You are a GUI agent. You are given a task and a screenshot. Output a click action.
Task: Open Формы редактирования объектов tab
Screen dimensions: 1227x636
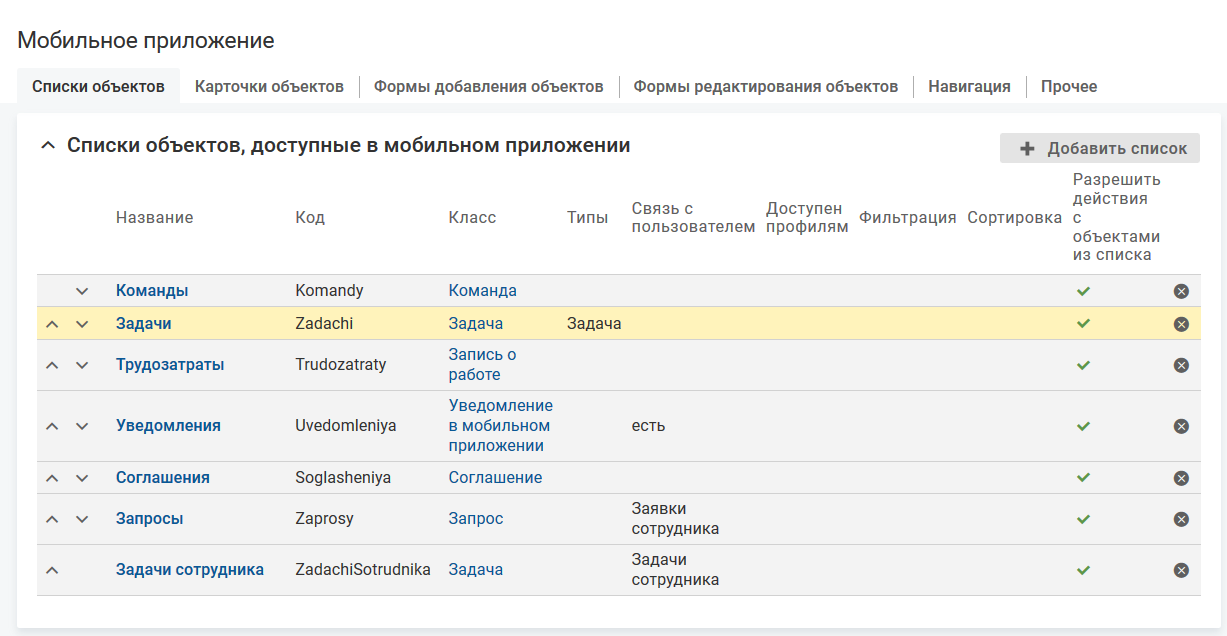tap(765, 87)
